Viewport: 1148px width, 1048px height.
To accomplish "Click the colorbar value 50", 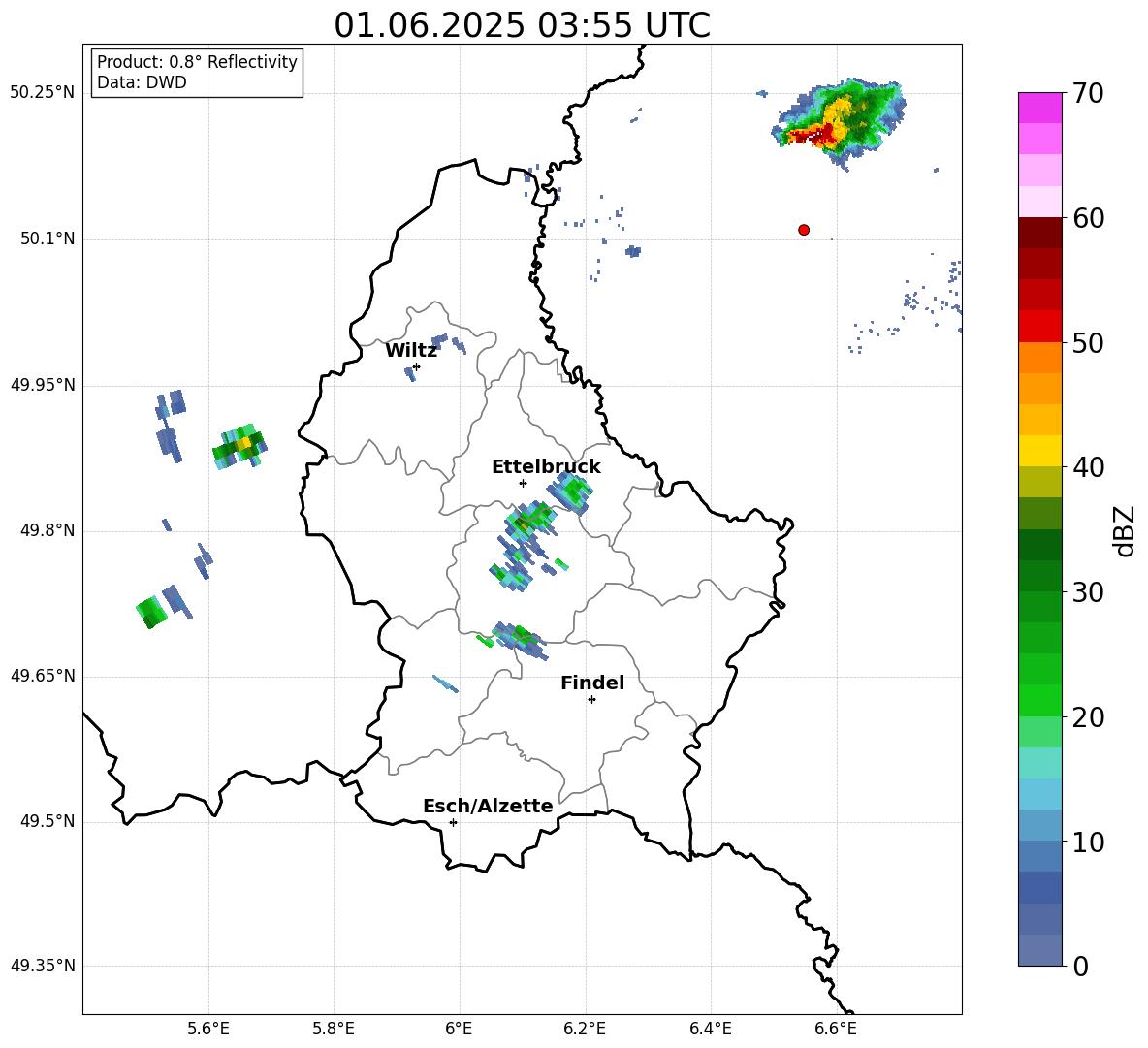I will [1088, 342].
